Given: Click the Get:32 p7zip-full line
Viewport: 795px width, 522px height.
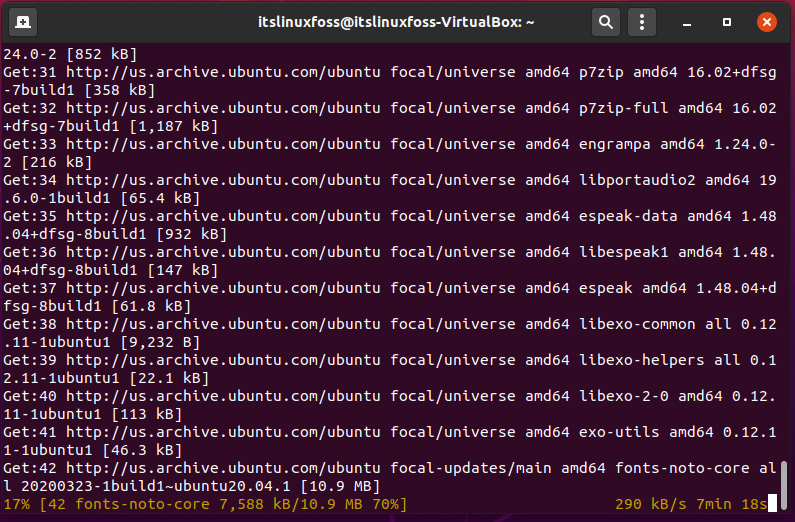Looking at the screenshot, I should 389,117.
